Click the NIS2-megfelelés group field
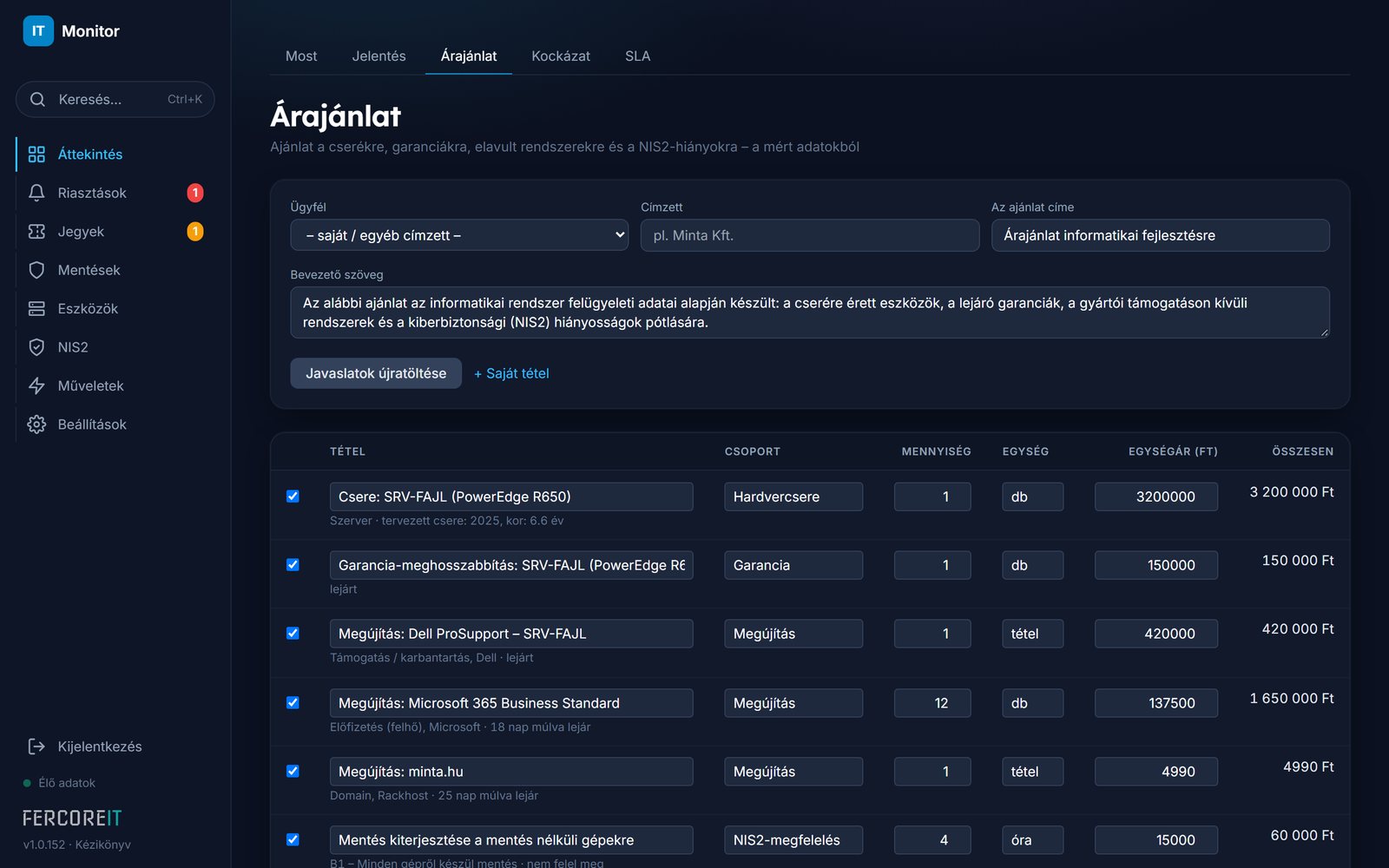The height and width of the screenshot is (868, 1389). (x=793, y=840)
